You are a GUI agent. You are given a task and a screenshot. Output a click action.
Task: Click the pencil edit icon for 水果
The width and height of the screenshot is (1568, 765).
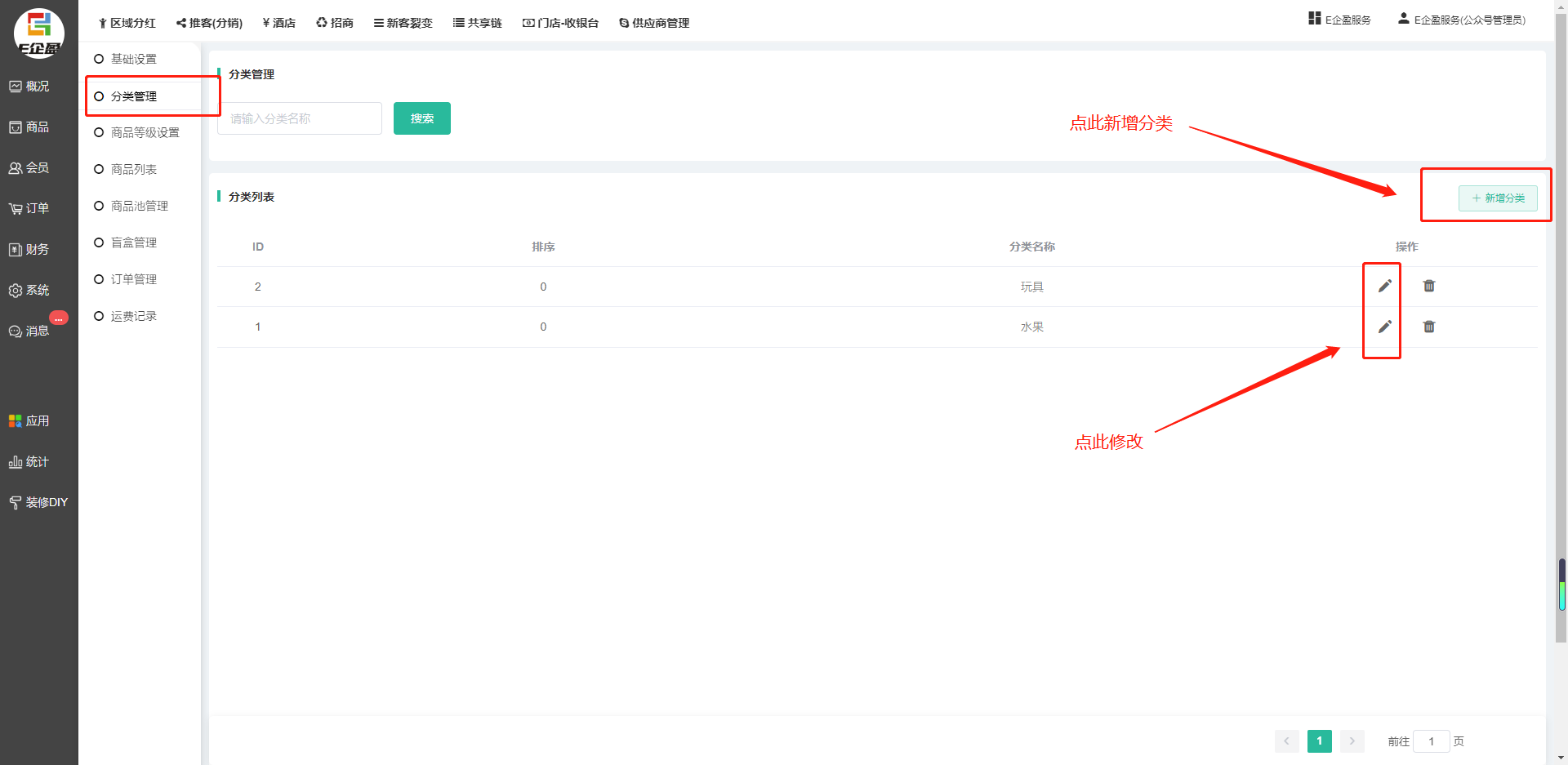pyautogui.click(x=1384, y=327)
